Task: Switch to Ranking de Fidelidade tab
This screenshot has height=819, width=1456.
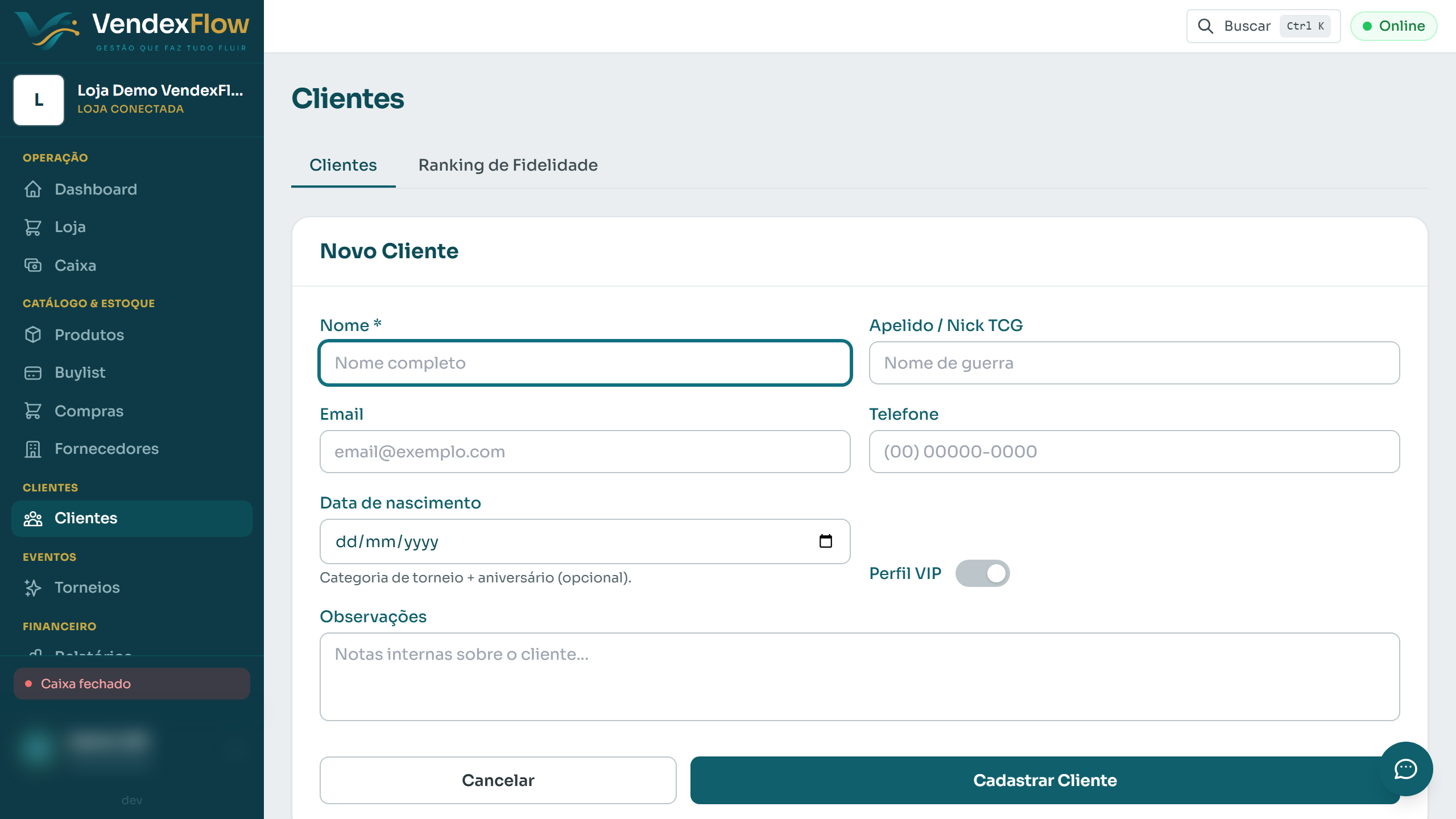Action: 508,165
